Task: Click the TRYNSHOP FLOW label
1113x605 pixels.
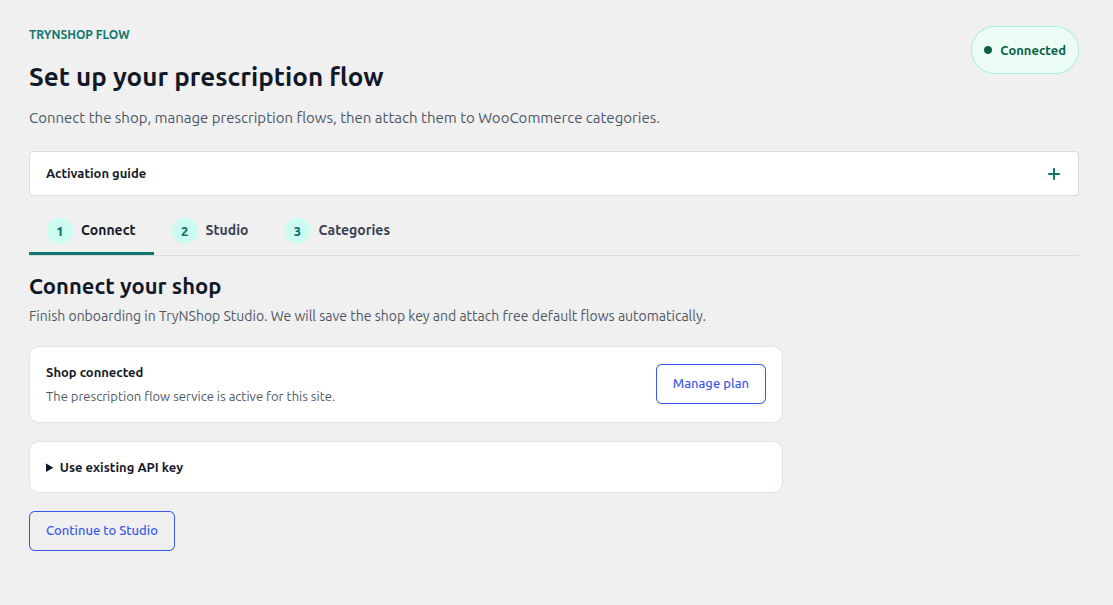Action: pyautogui.click(x=80, y=35)
